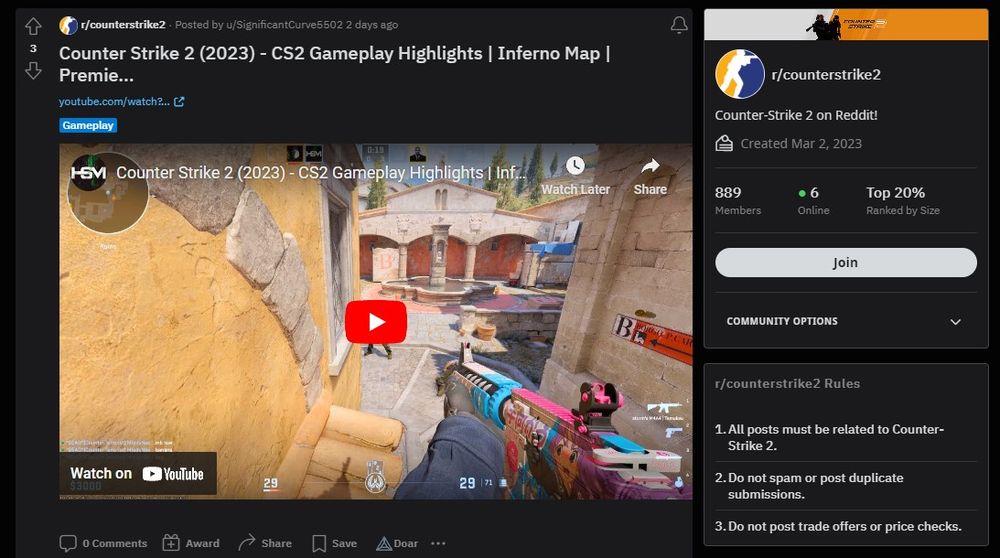Open the 0 Comments section
Screen dimensions: 1000x558
click(103, 543)
